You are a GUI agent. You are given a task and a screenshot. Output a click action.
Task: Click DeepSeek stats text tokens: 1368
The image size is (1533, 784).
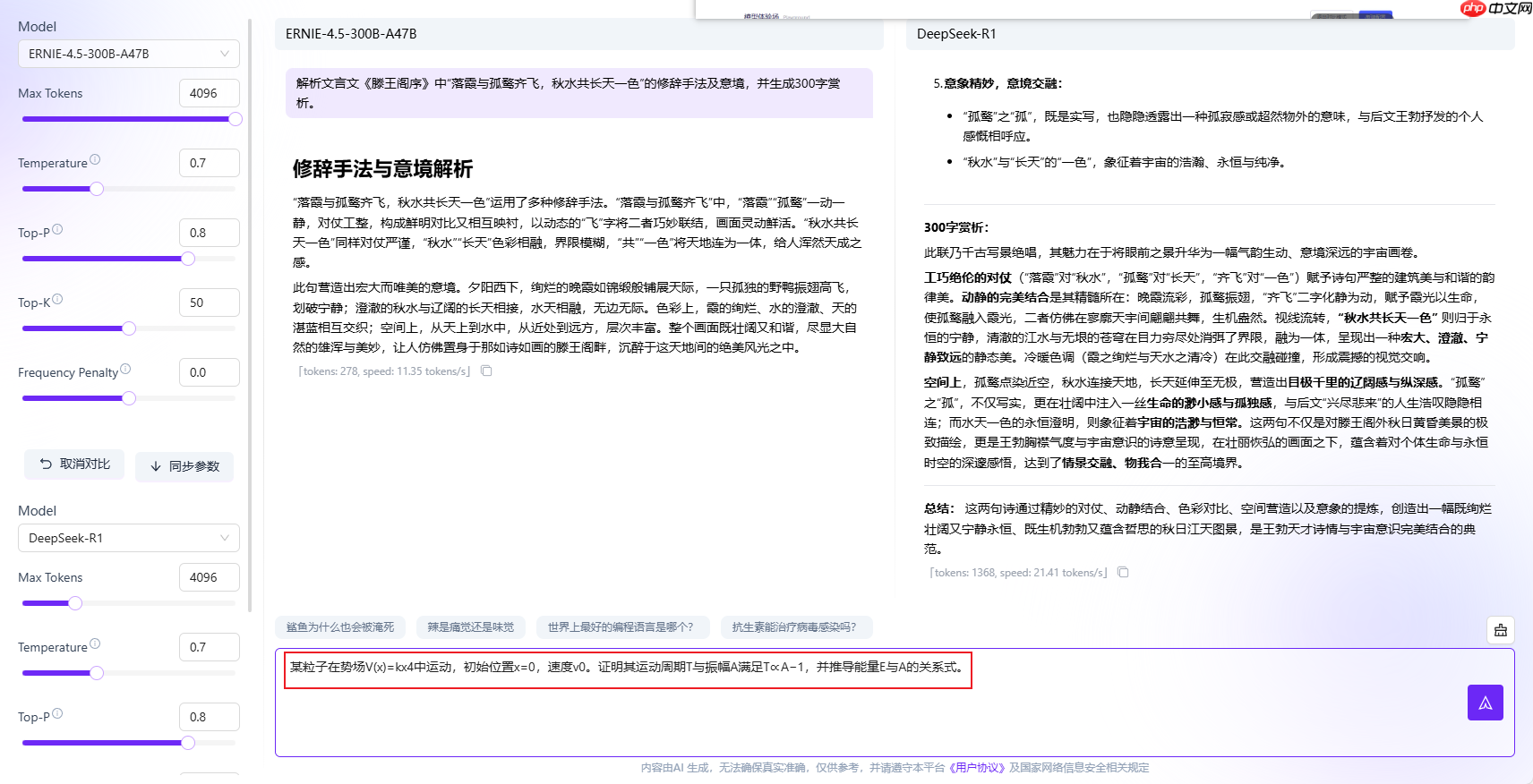[1019, 573]
